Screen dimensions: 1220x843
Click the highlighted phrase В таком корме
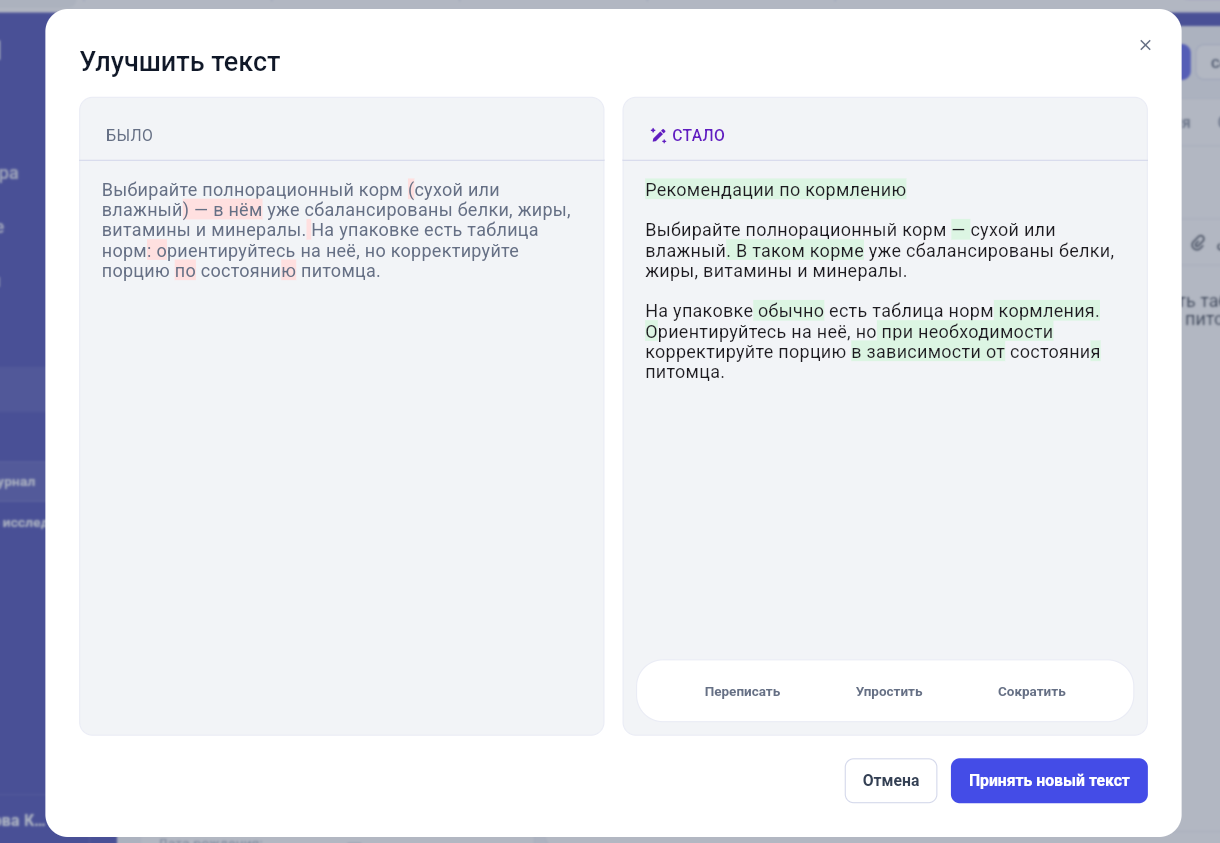(799, 251)
